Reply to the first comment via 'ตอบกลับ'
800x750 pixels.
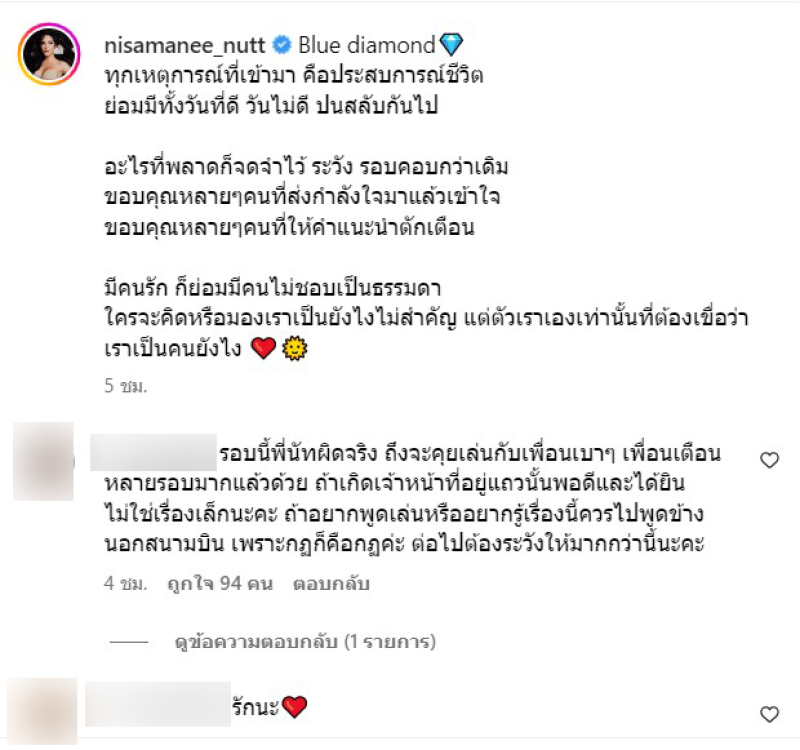[x=331, y=583]
